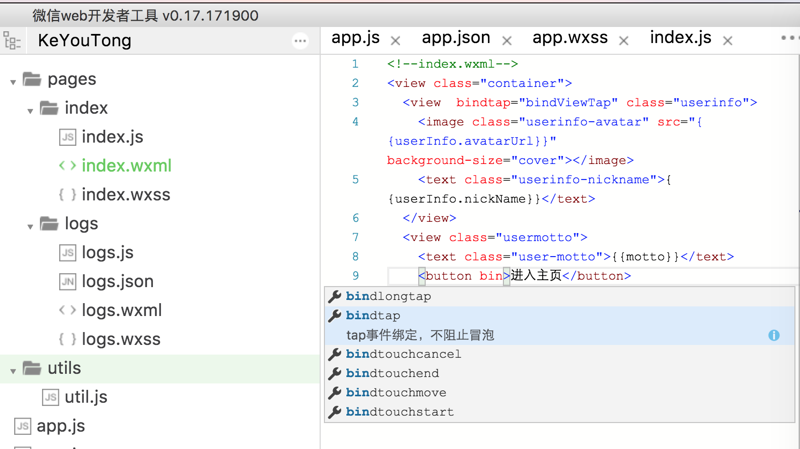Close the index.js editor tab
The image size is (800, 449).
pos(728,41)
